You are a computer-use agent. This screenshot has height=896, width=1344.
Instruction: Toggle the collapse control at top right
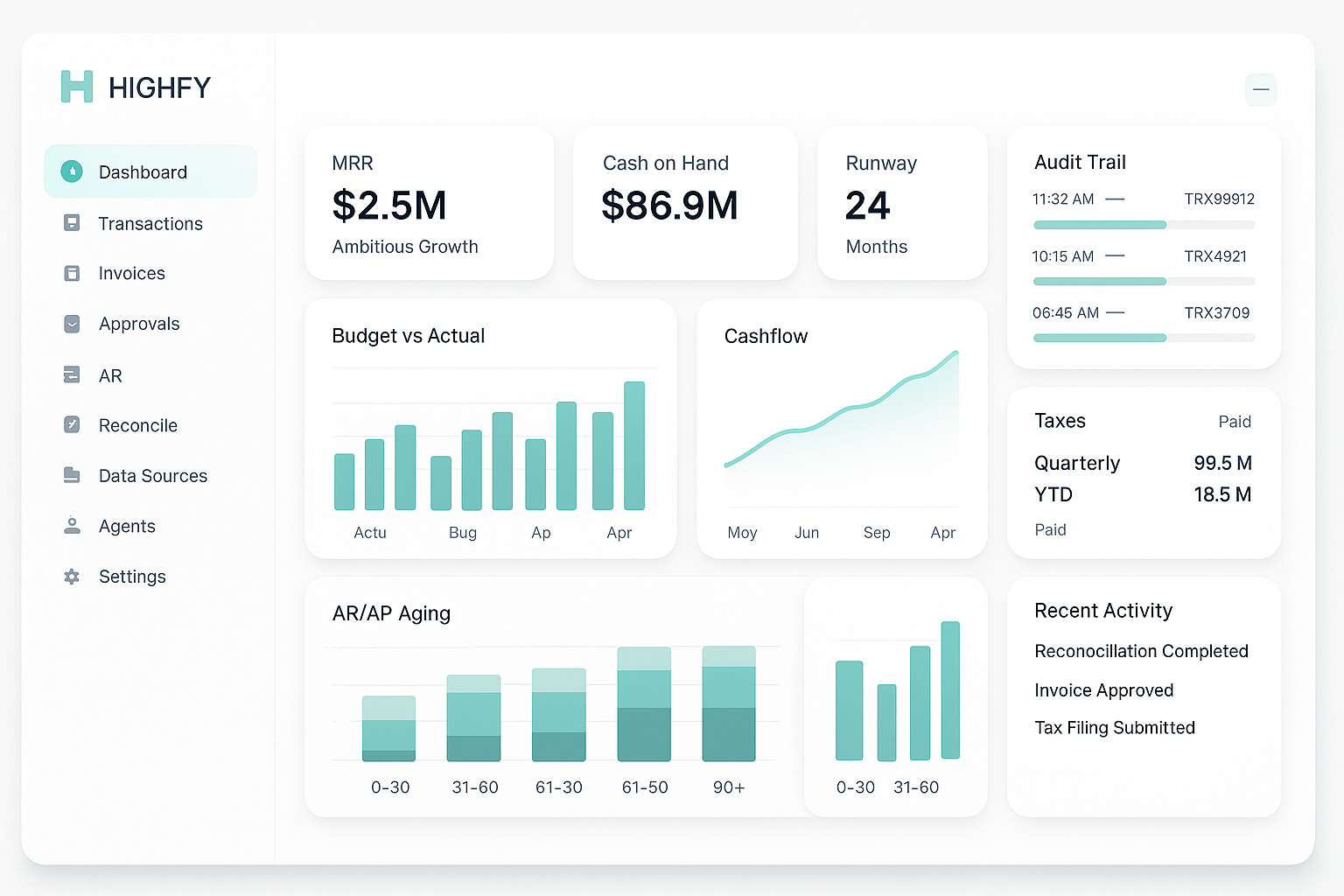click(1261, 89)
